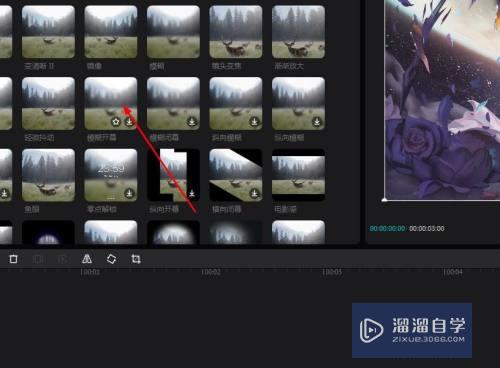Click the 00:03 mark on timeline ruler
Viewport: 500px width, 368px height.
[x=332, y=272]
